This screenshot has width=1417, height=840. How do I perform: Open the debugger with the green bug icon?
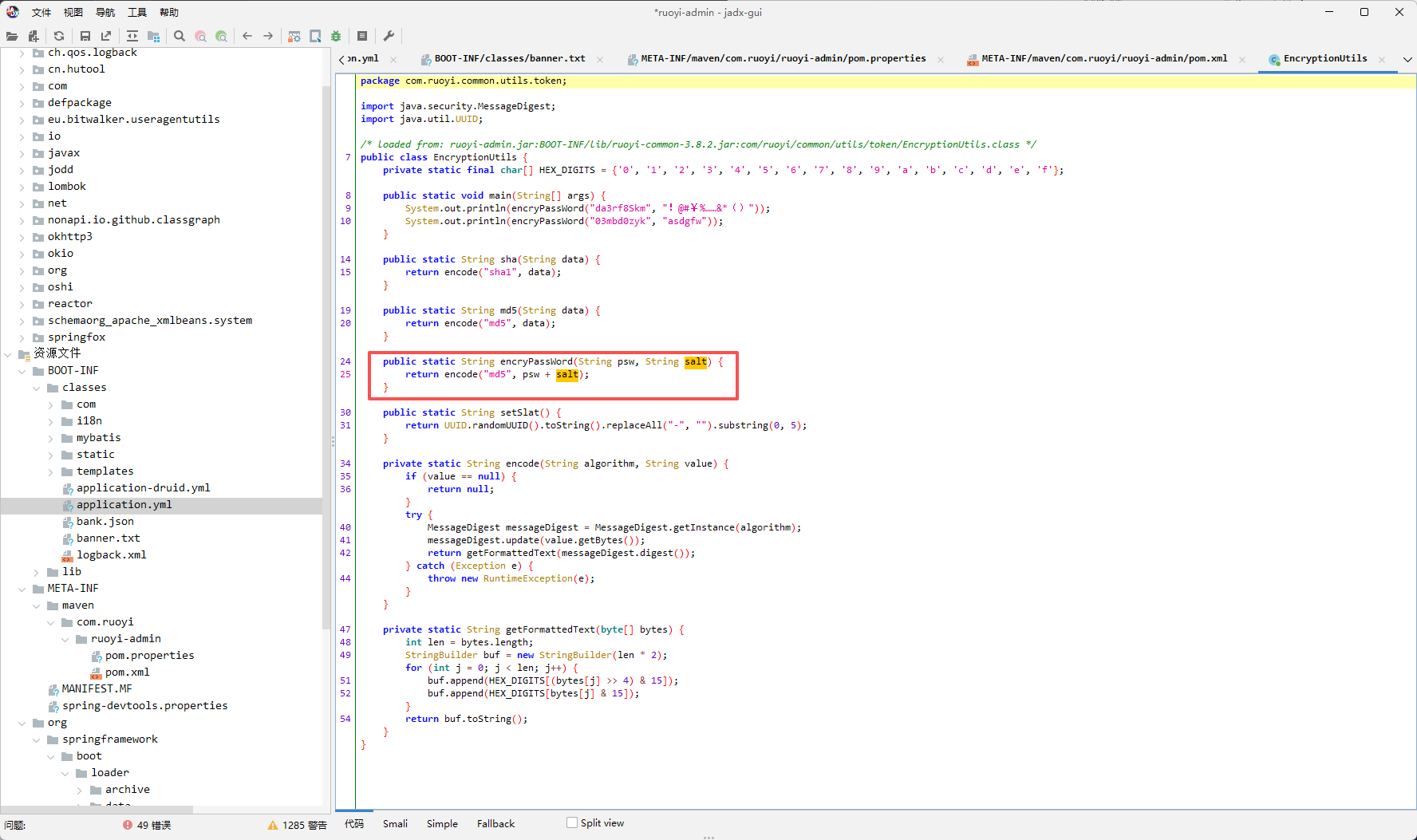point(336,36)
